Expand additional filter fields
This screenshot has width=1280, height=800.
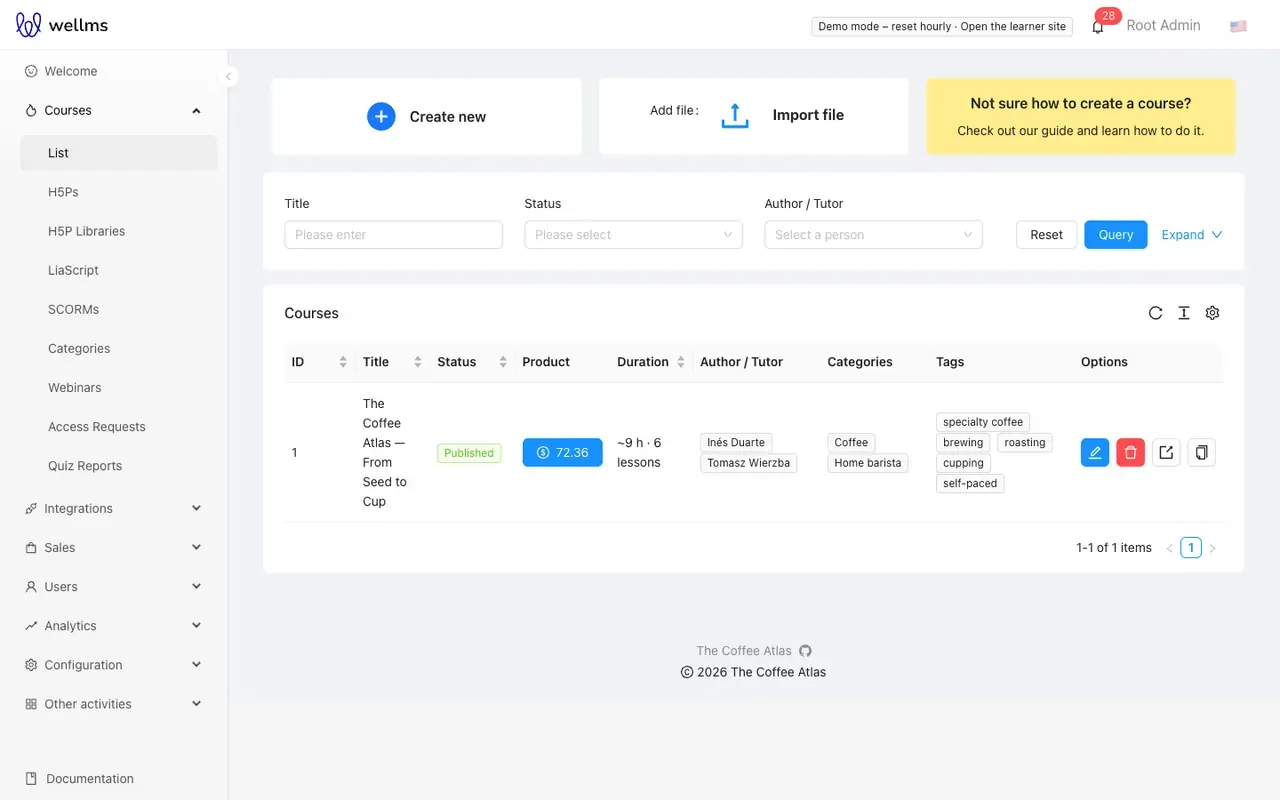1192,235
